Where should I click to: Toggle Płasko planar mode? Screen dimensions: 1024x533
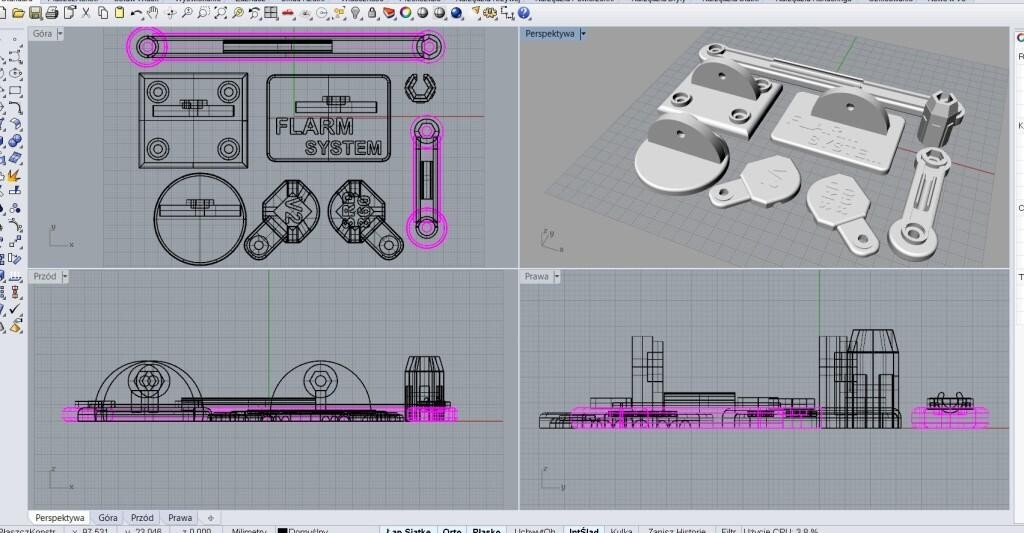[486, 530]
